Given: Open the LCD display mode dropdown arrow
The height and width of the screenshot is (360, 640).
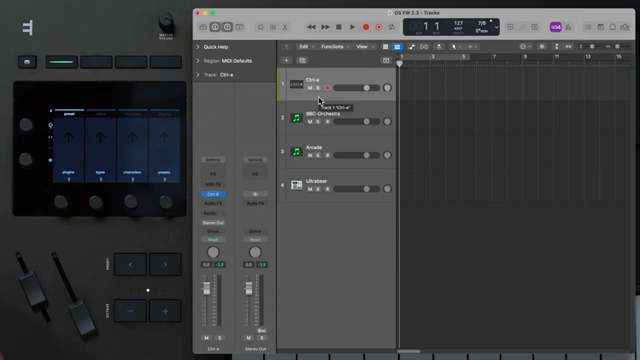Looking at the screenshot, I should point(496,28).
